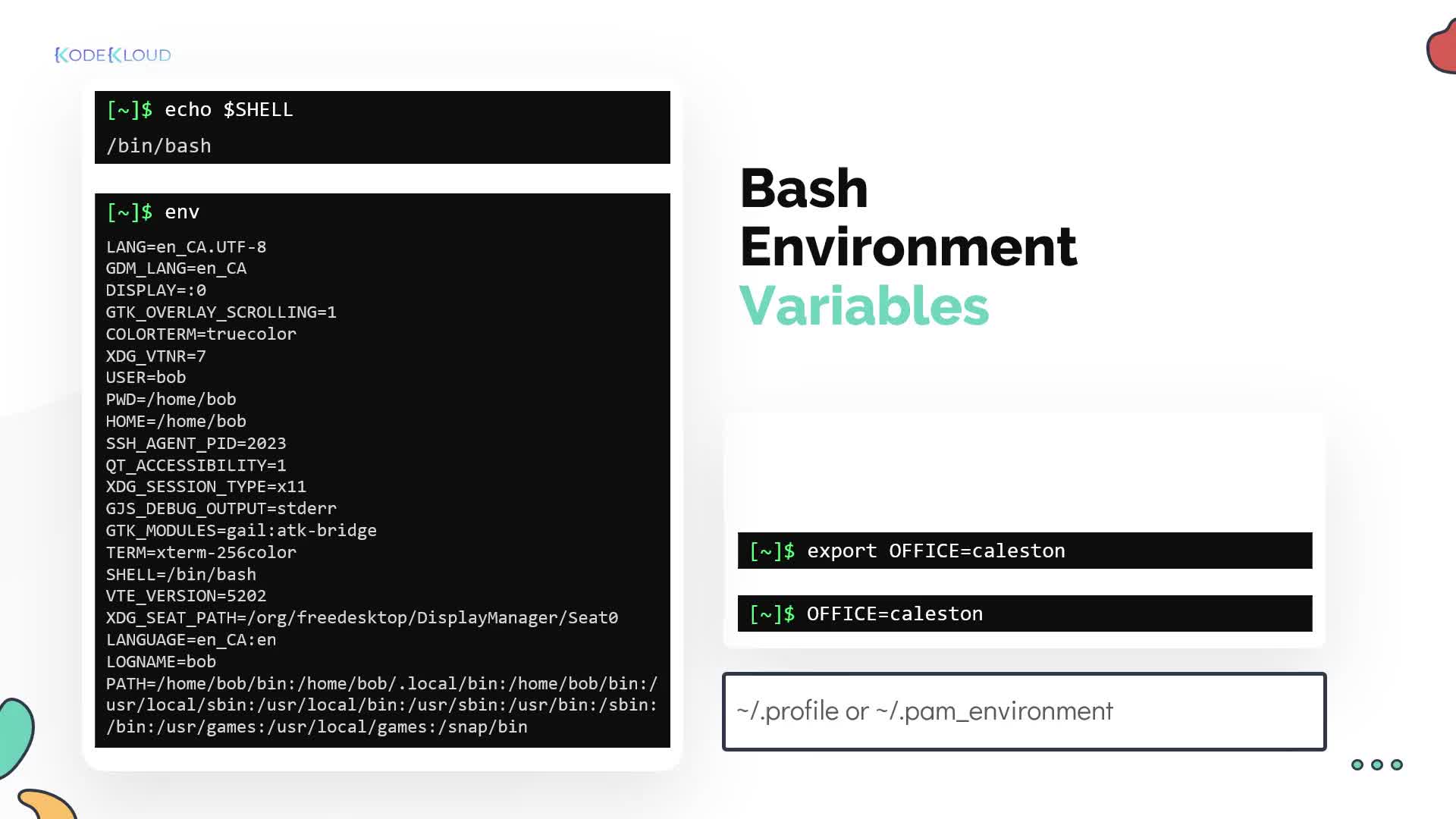Select the 'VTE_VERSION=5202' line

point(186,596)
